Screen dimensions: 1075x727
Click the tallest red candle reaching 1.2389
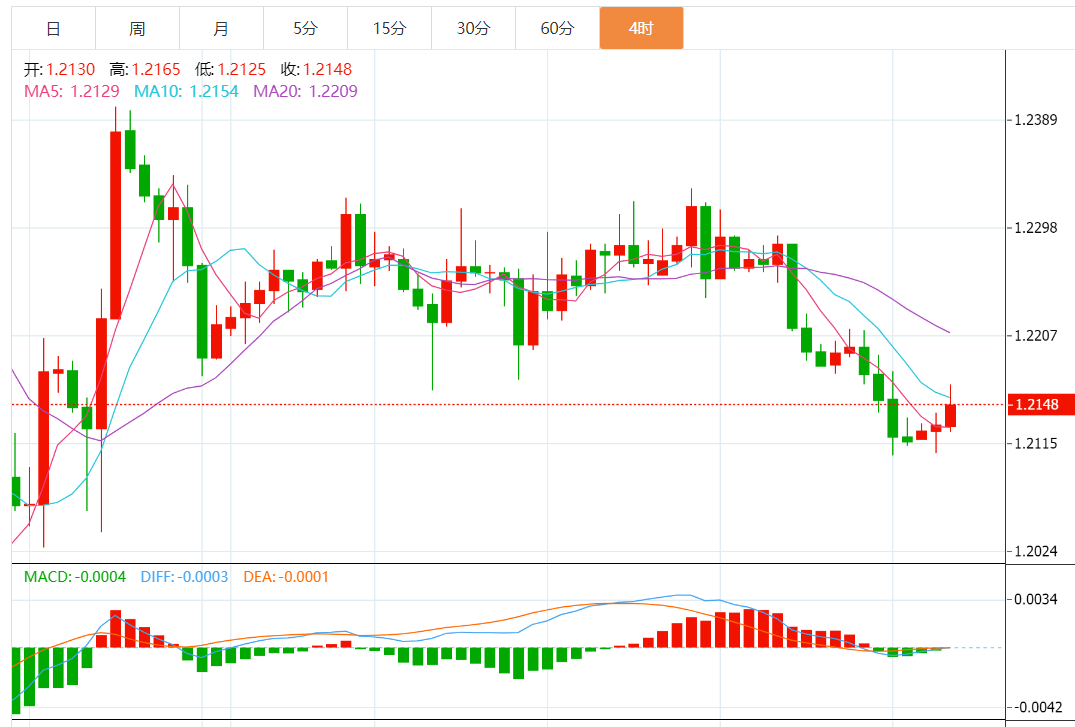116,225
